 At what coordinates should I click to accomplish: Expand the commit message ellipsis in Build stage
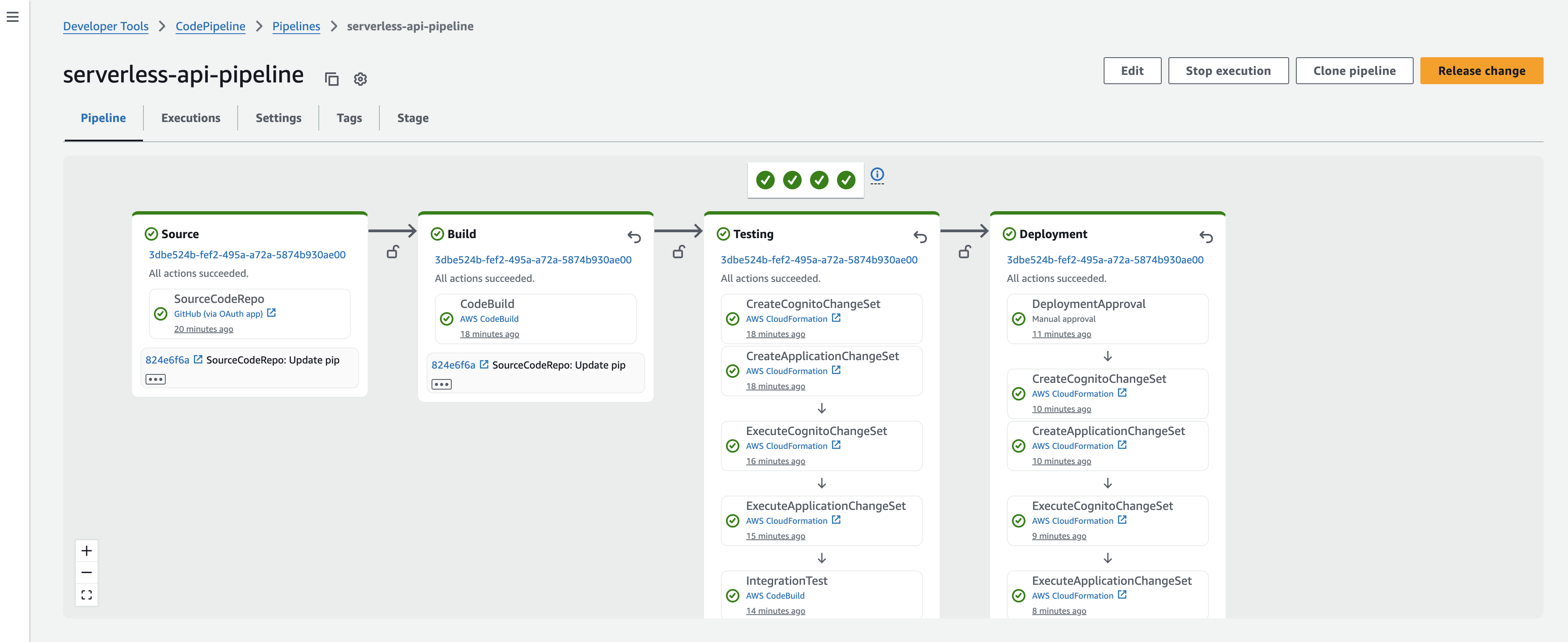[x=442, y=384]
